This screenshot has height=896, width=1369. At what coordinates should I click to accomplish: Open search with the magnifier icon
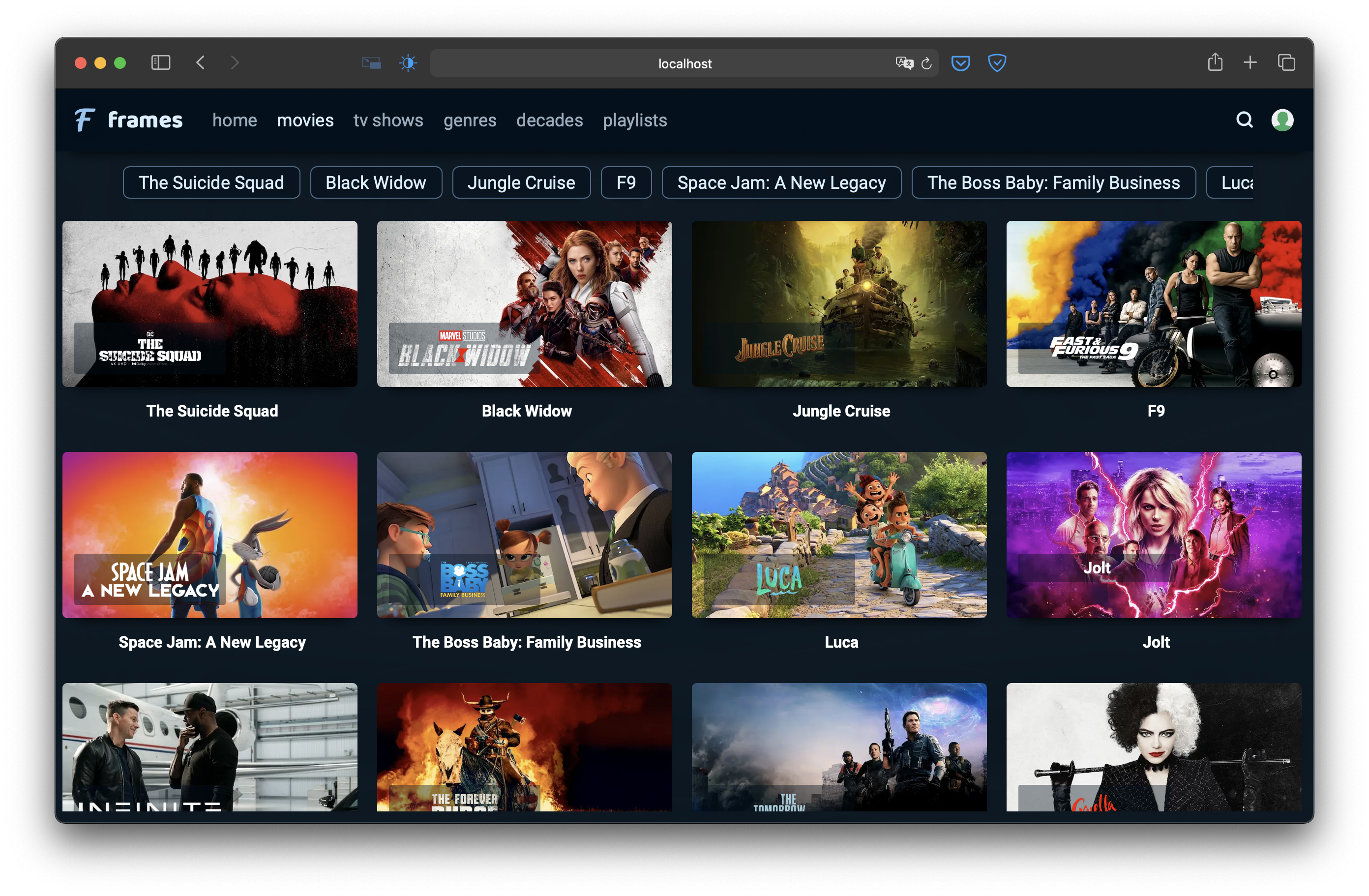[1244, 119]
